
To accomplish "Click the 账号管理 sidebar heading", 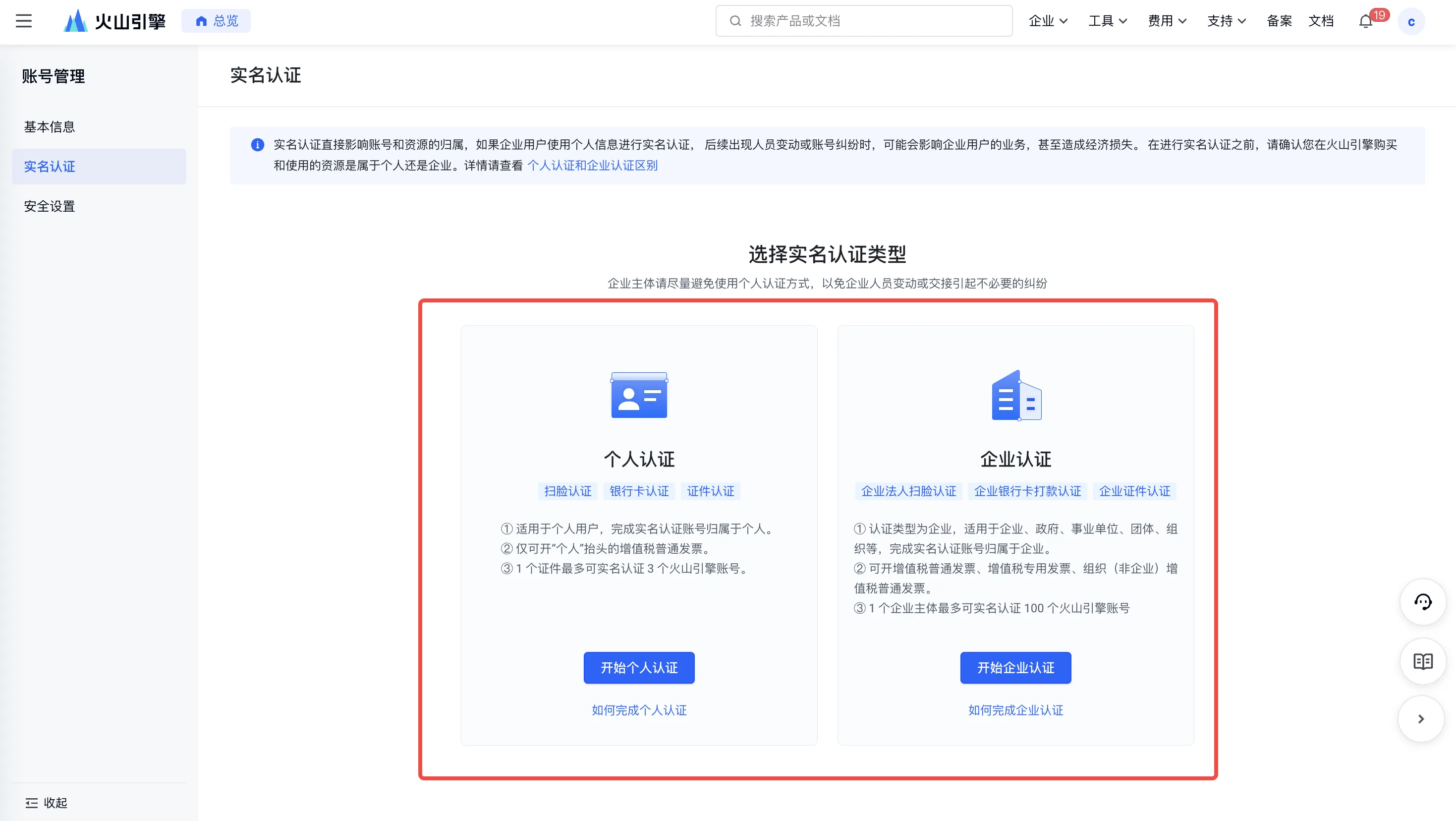I will tap(53, 76).
